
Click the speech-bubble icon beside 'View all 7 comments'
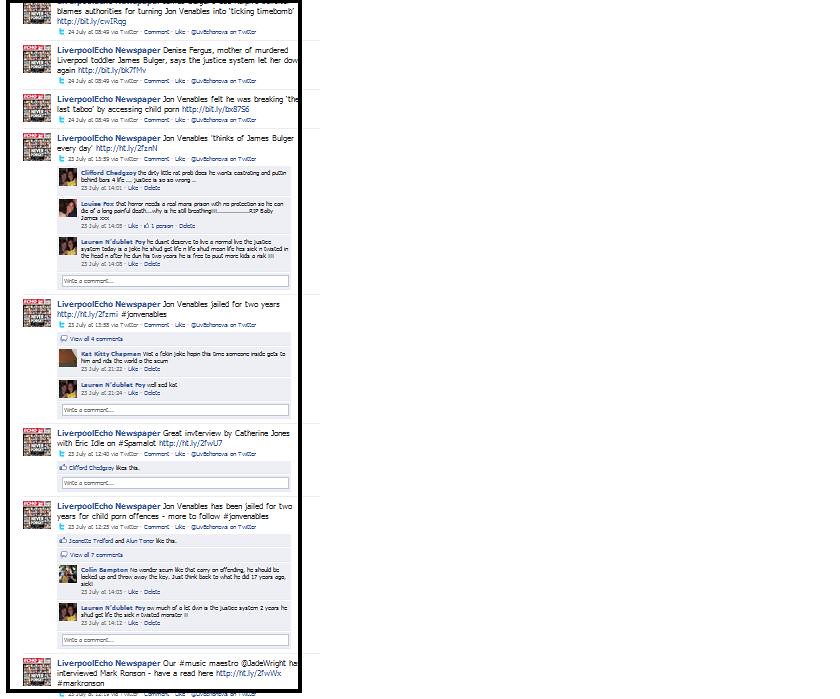point(64,555)
